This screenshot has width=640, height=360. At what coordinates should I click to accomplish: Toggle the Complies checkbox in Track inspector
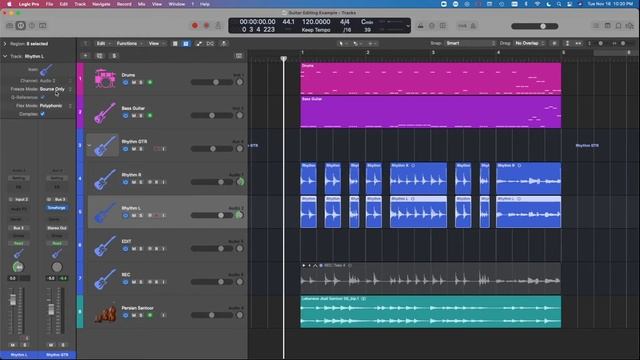[42, 114]
